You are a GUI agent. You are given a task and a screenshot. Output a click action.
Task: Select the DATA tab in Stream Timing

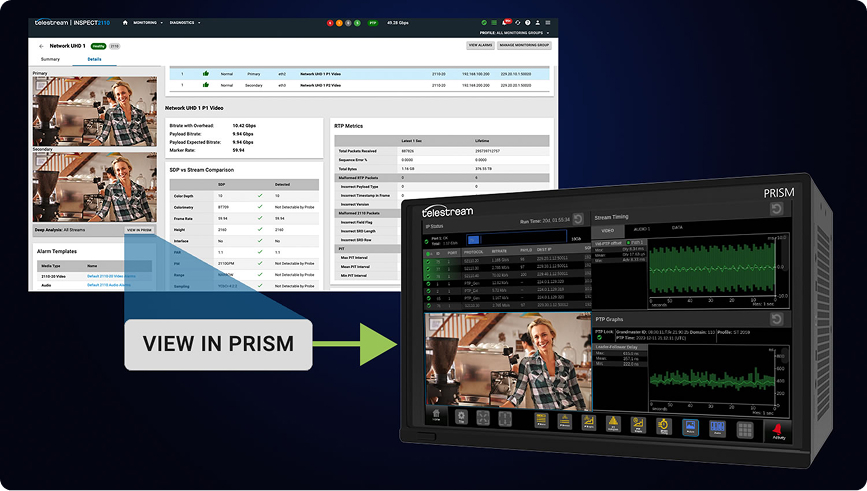(677, 227)
